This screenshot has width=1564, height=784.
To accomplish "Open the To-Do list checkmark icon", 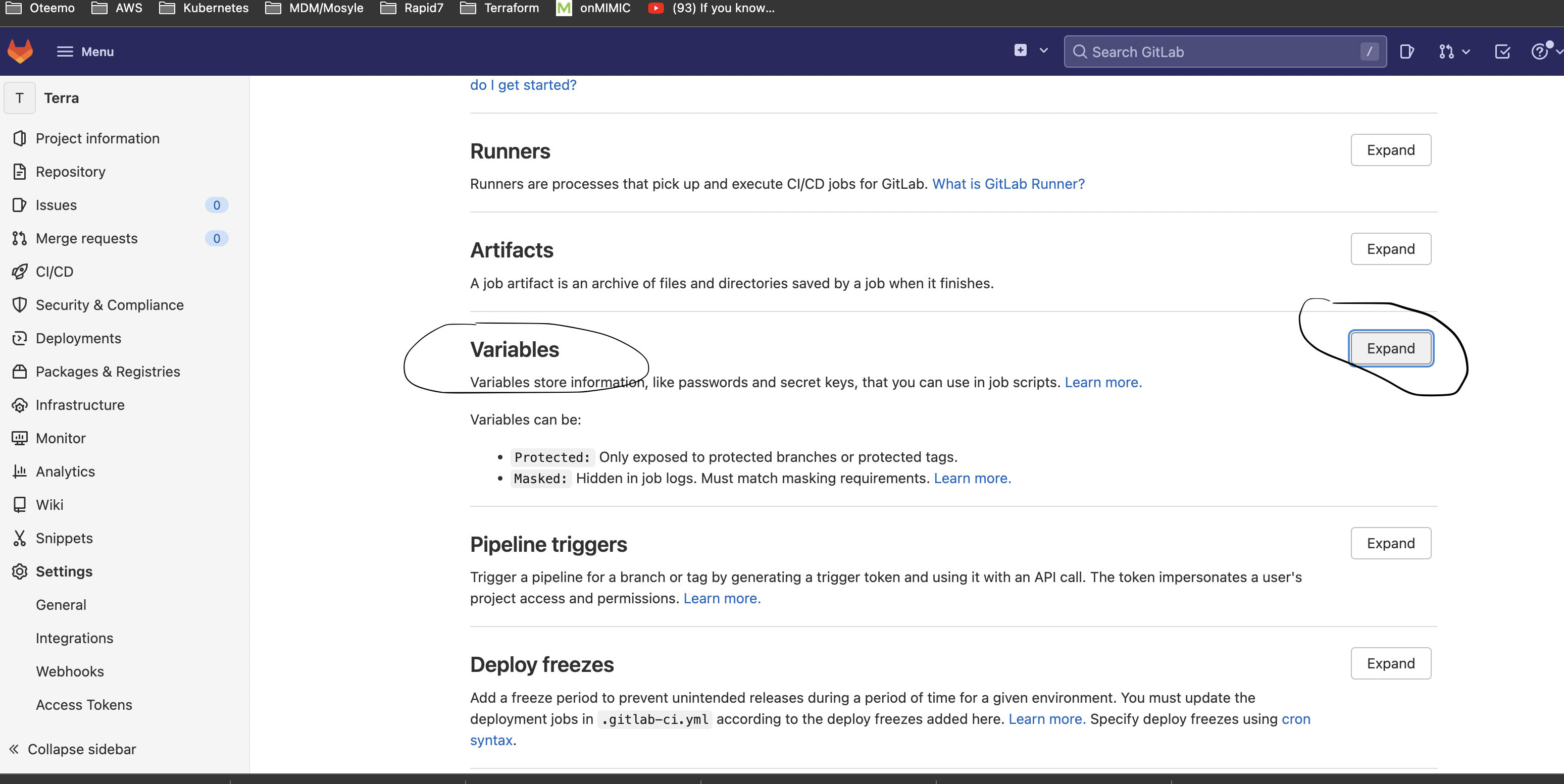I will [1502, 51].
